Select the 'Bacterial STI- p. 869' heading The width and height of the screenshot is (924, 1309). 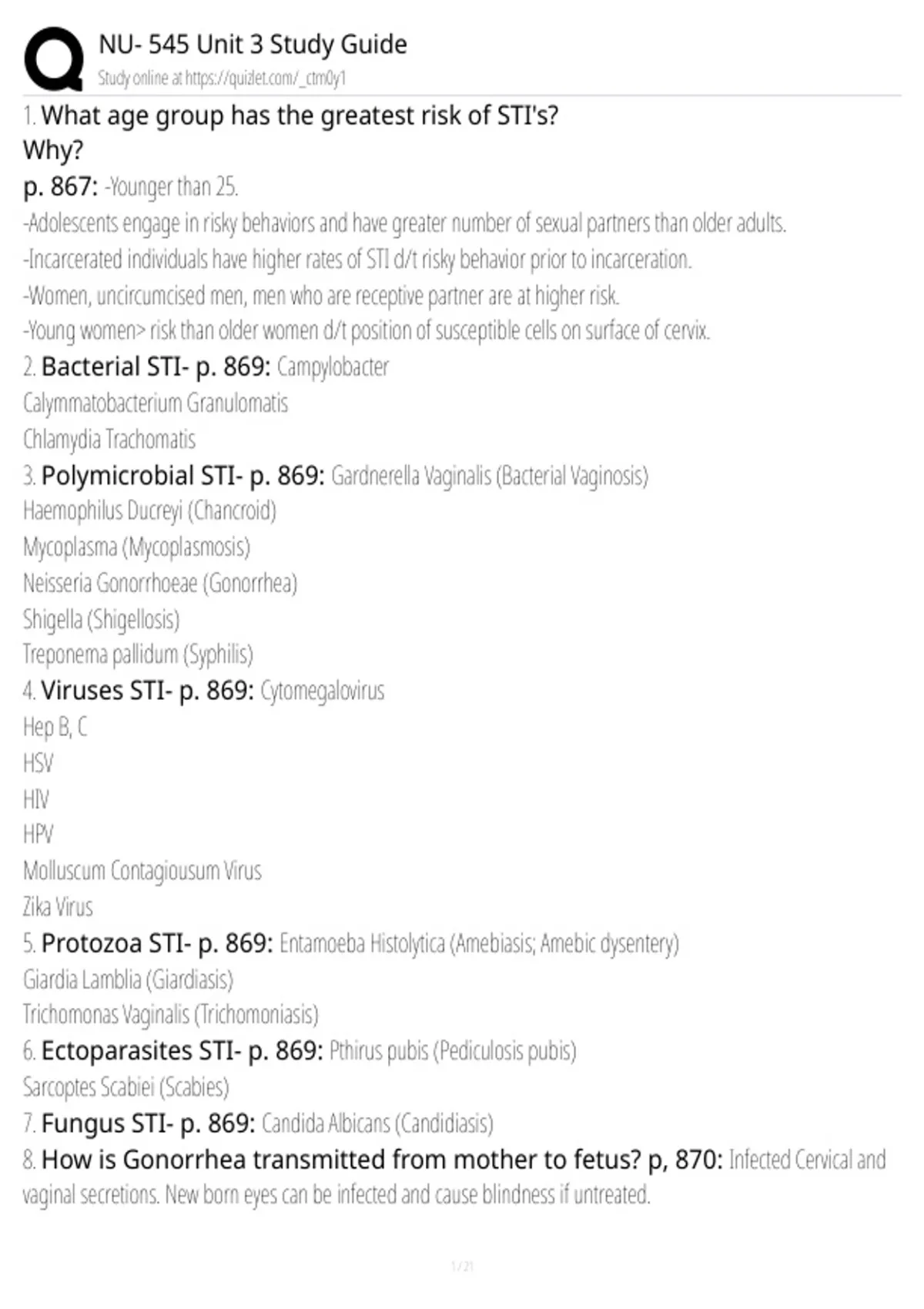[156, 367]
